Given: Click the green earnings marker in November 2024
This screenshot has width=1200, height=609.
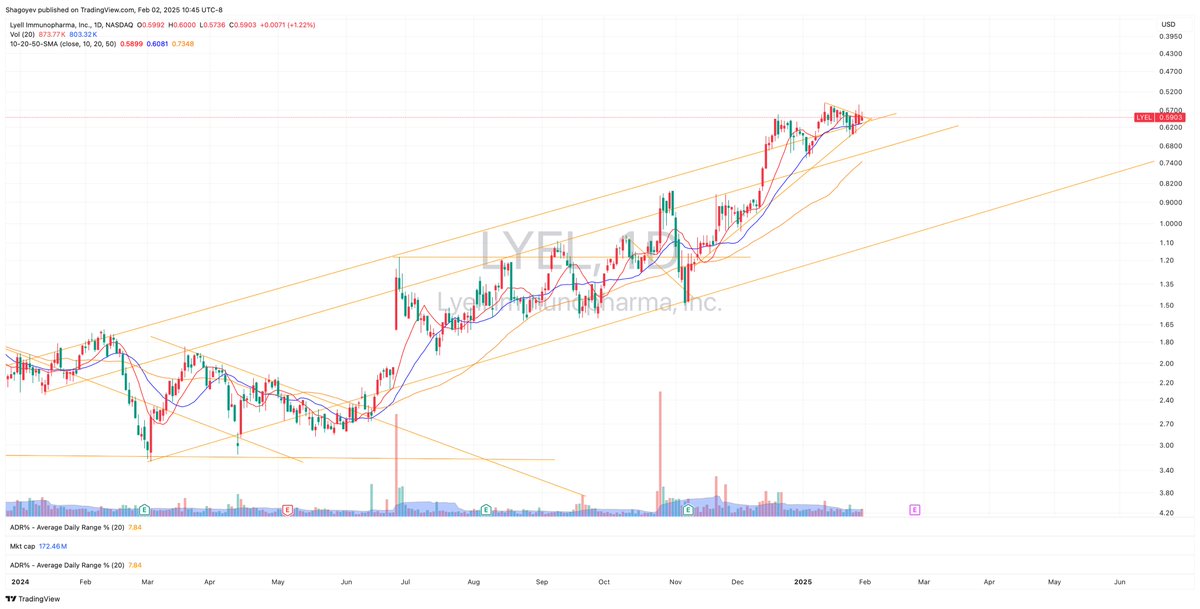Looking at the screenshot, I should tap(688, 509).
